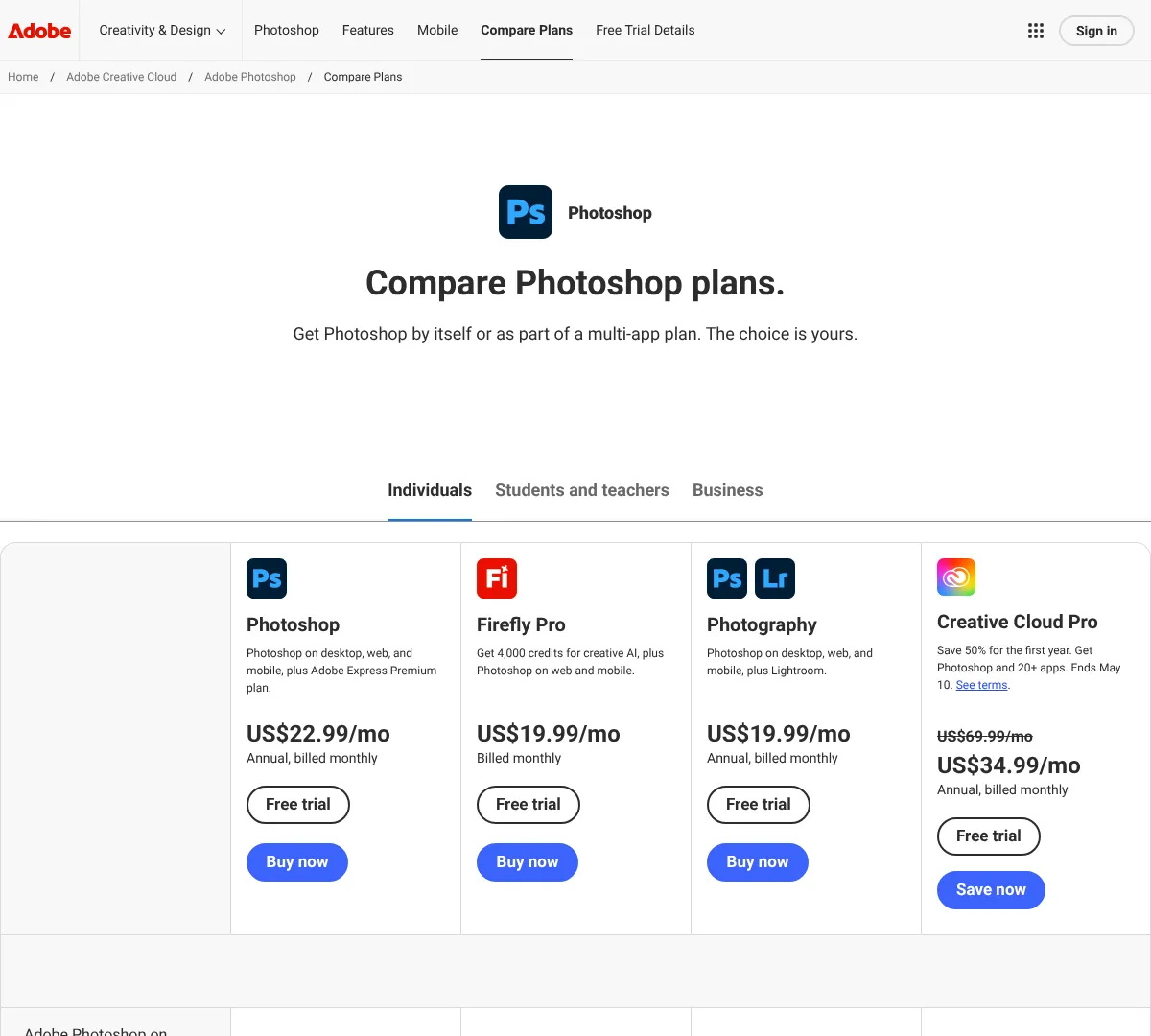The height and width of the screenshot is (1036, 1151).
Task: Click the Firefly Pro plan title
Action: pyautogui.click(x=521, y=624)
